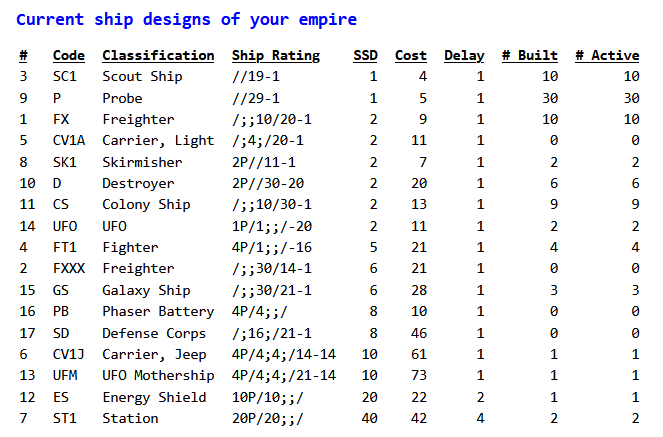
Task: Sort ships by the Cost header
Action: pyautogui.click(x=411, y=56)
